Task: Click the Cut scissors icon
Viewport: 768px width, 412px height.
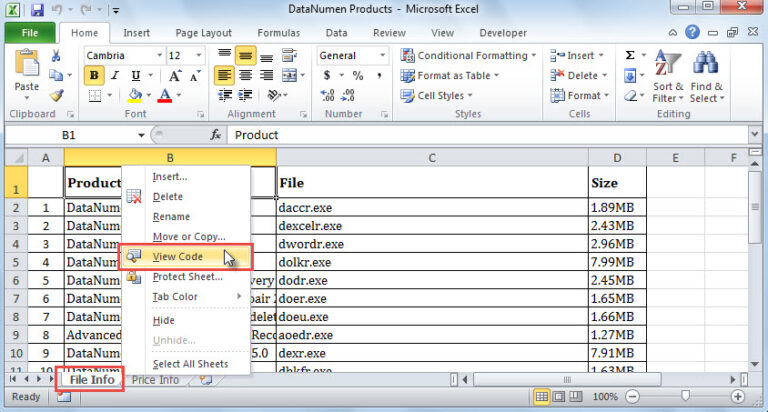Action: point(56,55)
